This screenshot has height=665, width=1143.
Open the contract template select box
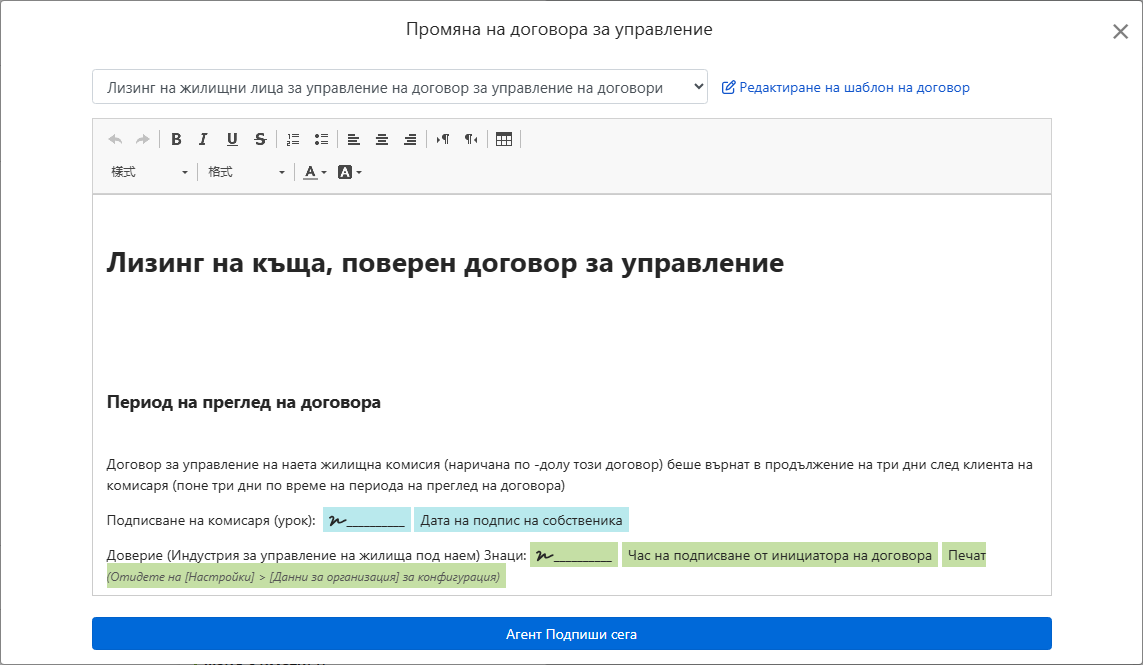coord(399,87)
